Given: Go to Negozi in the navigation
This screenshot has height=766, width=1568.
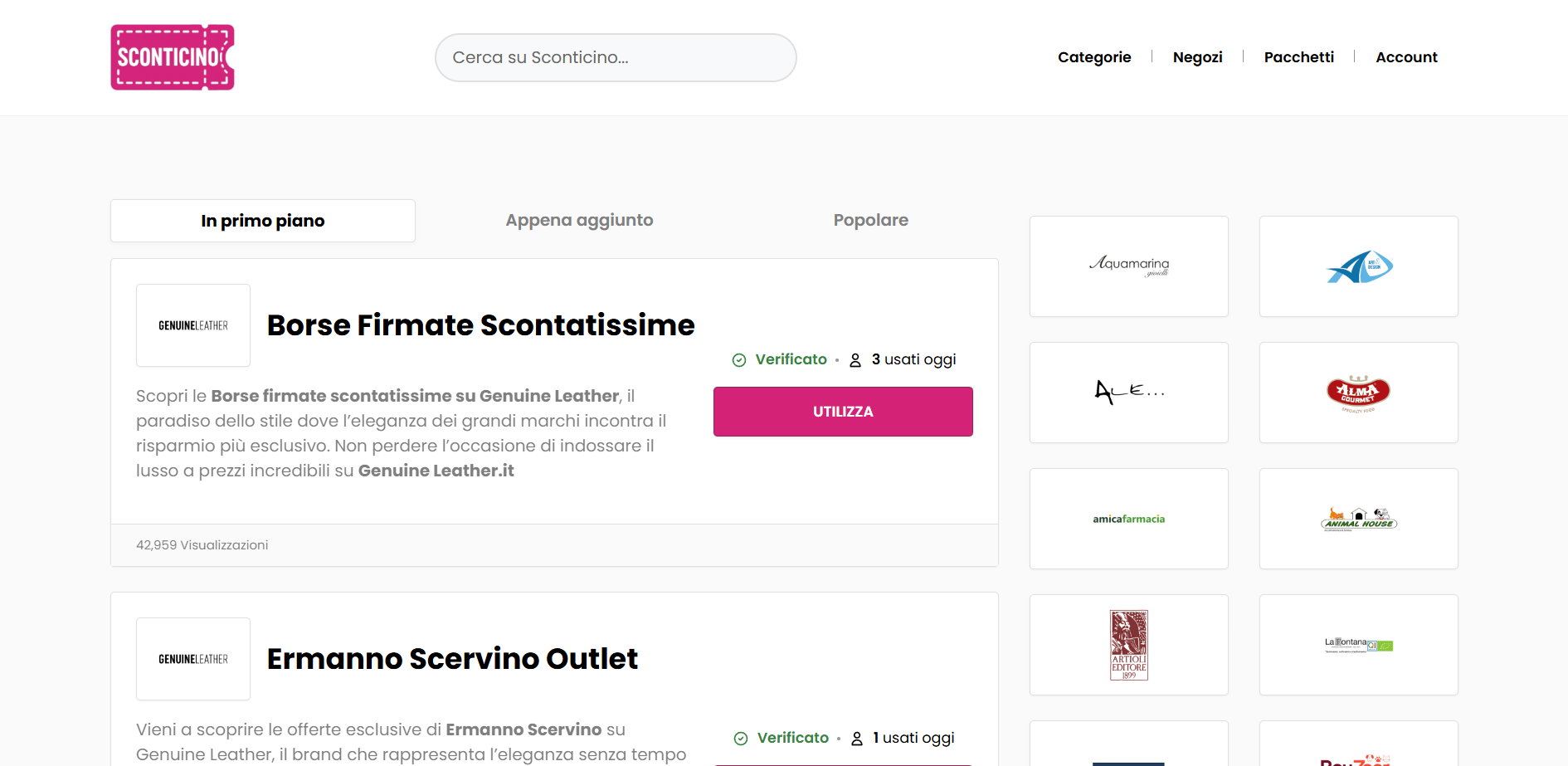Looking at the screenshot, I should (x=1197, y=57).
